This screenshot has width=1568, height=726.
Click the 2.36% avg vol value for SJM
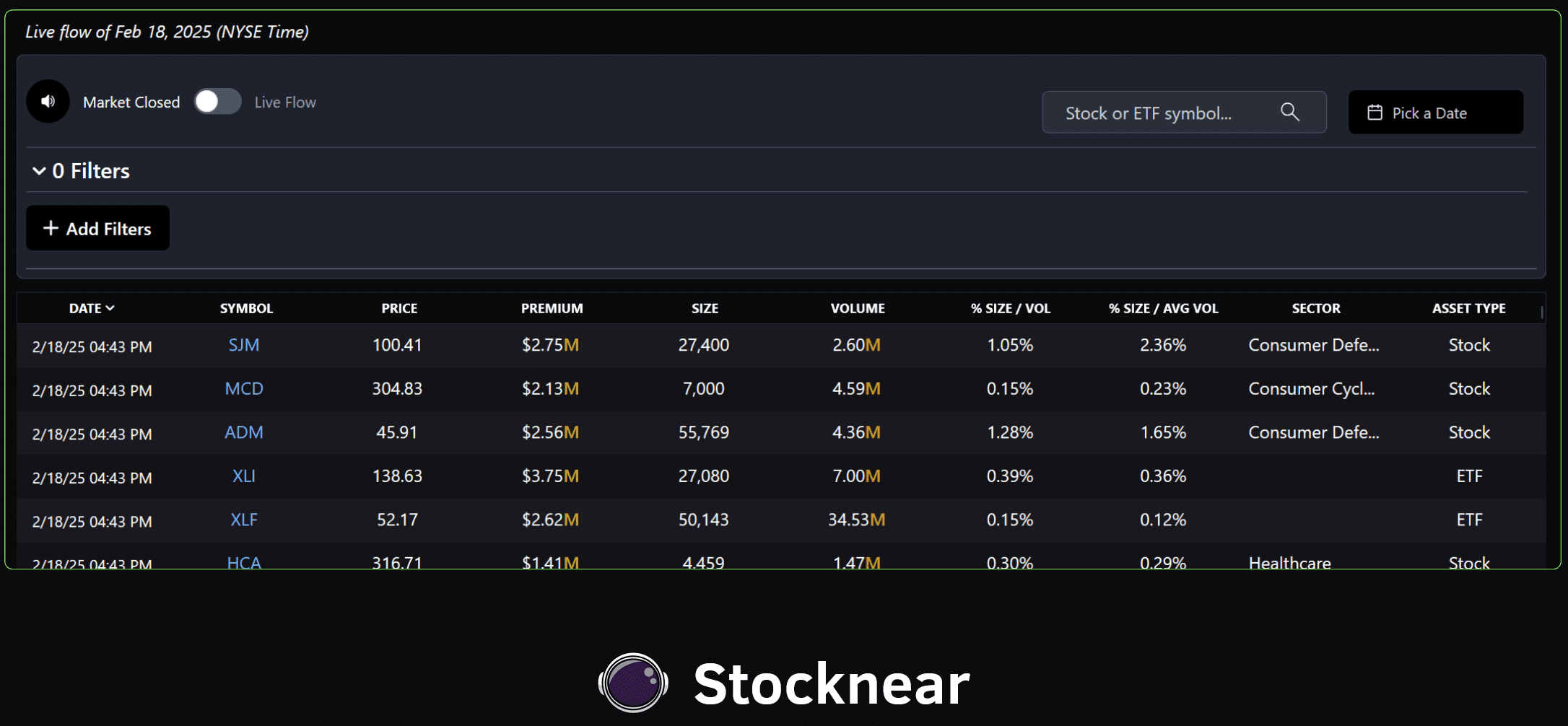1163,345
